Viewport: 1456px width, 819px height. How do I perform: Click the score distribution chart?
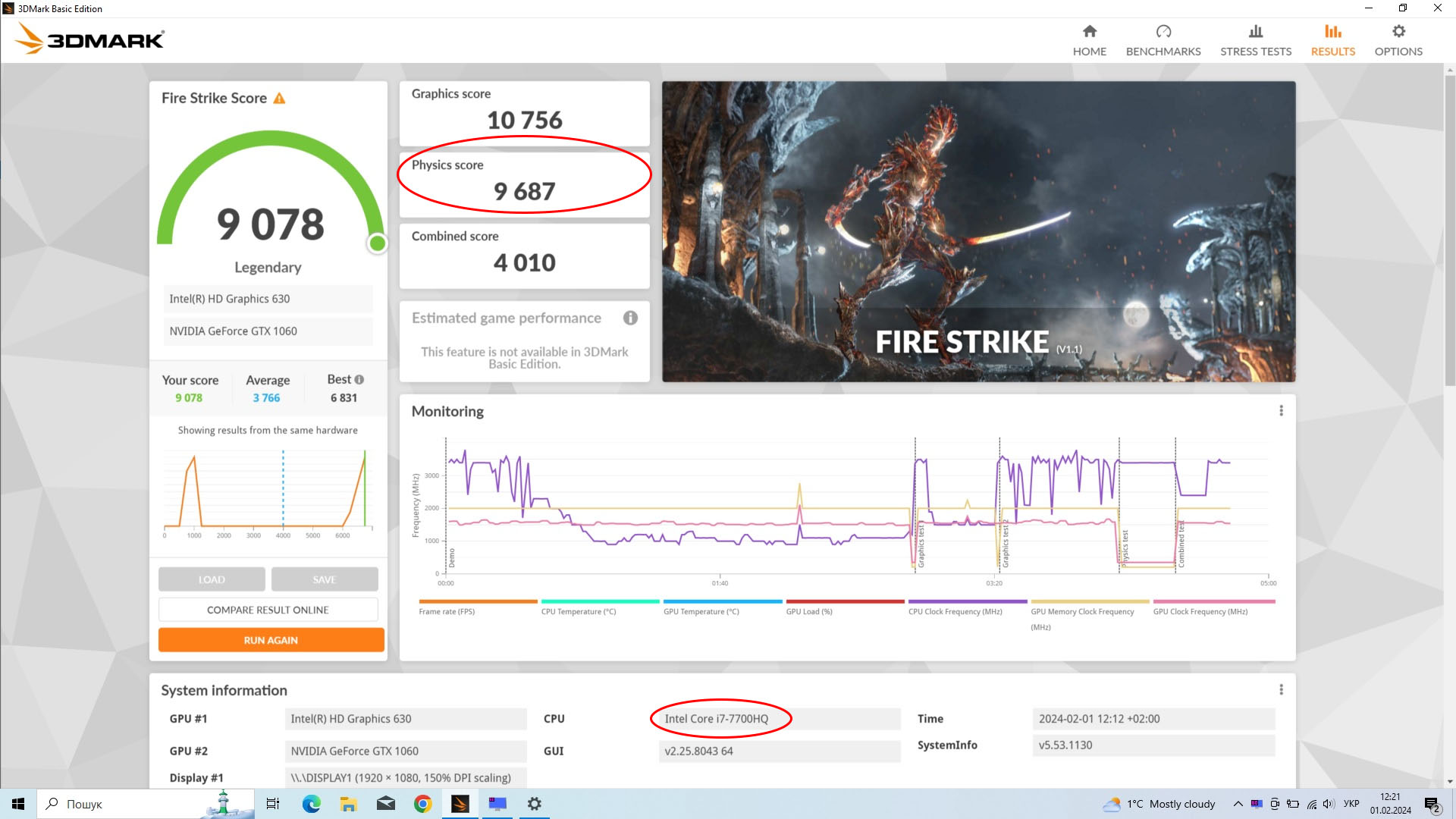[x=268, y=493]
